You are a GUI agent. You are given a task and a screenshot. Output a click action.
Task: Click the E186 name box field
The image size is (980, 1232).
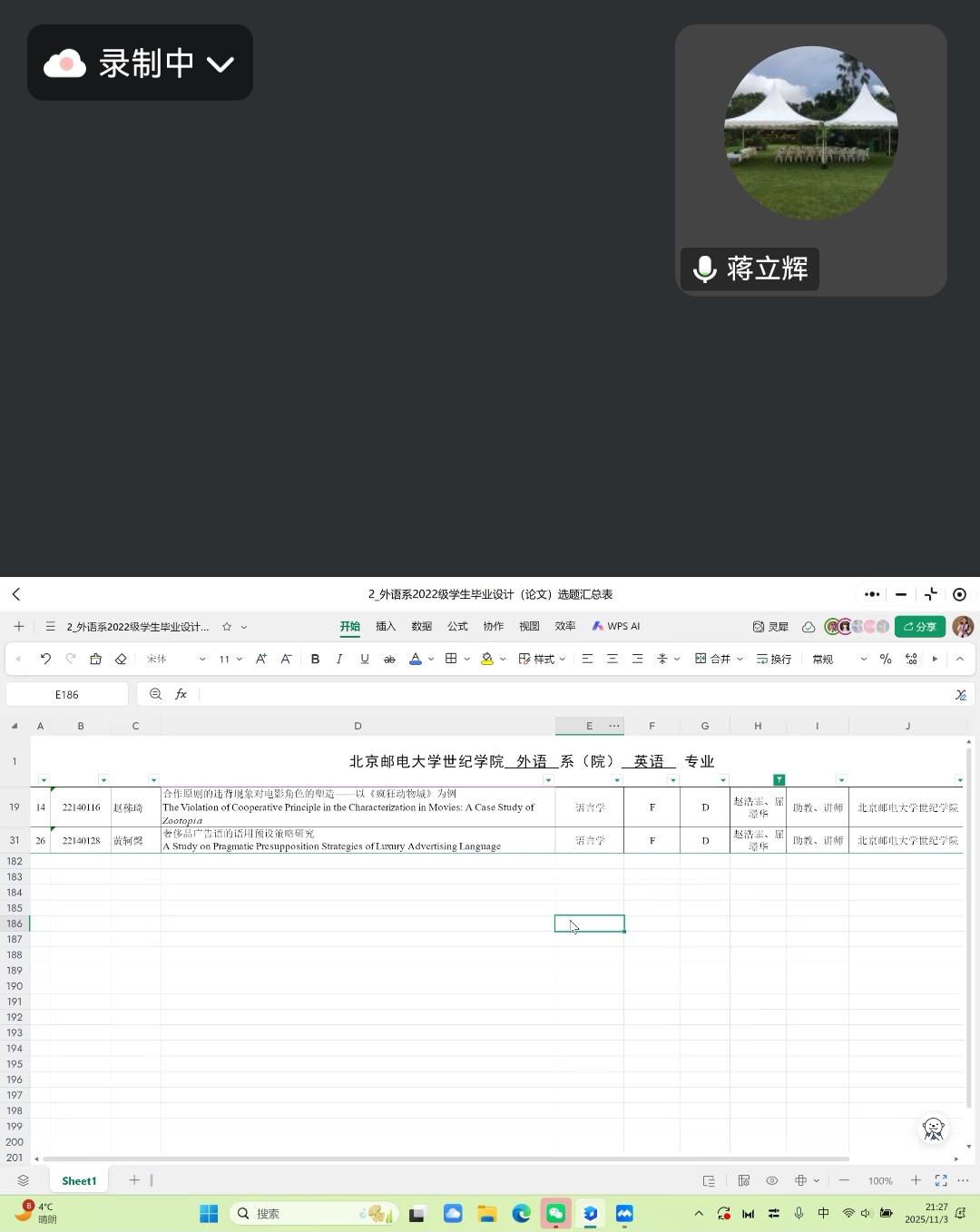coord(66,693)
